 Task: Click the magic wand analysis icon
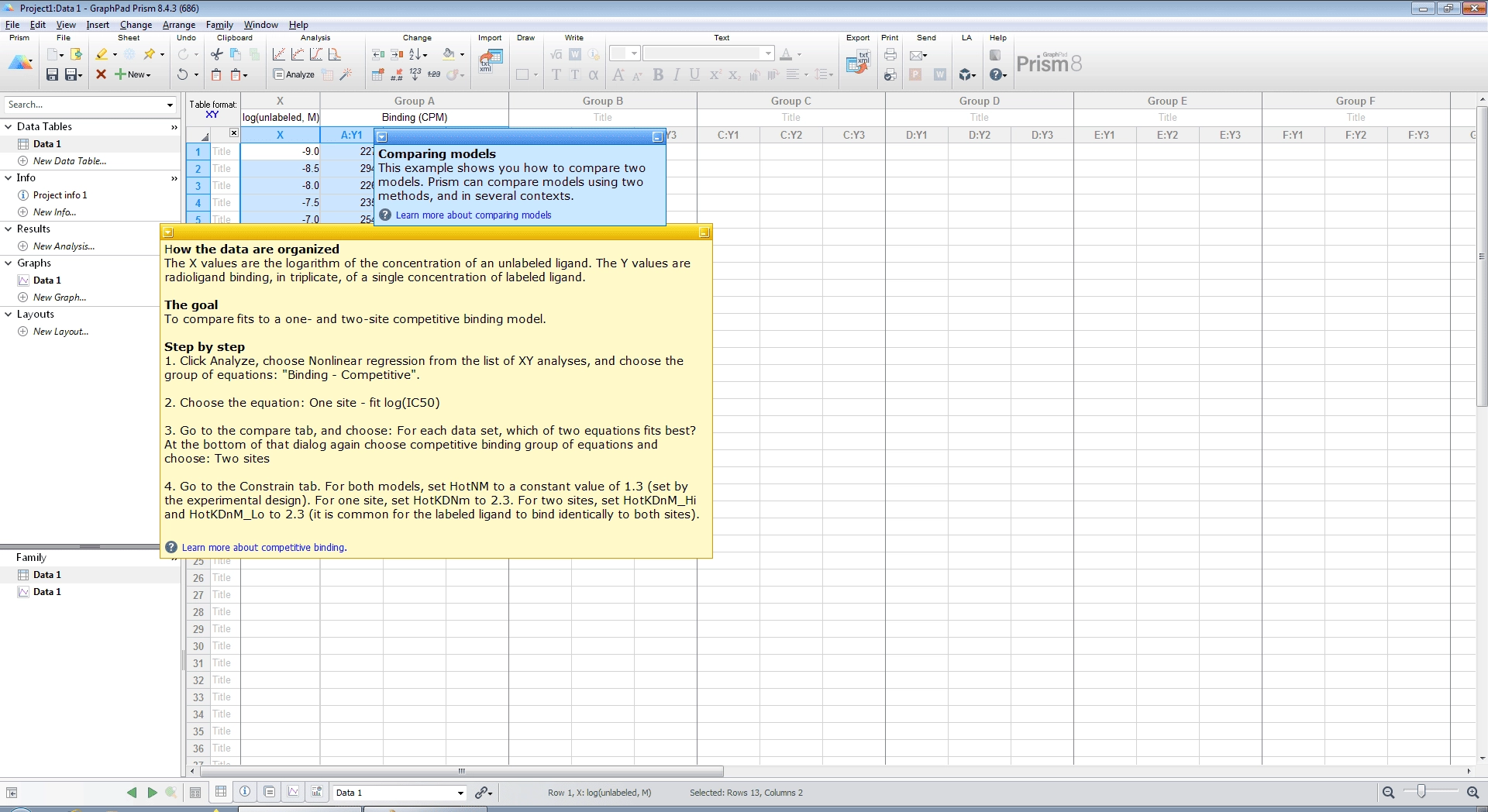[346, 74]
